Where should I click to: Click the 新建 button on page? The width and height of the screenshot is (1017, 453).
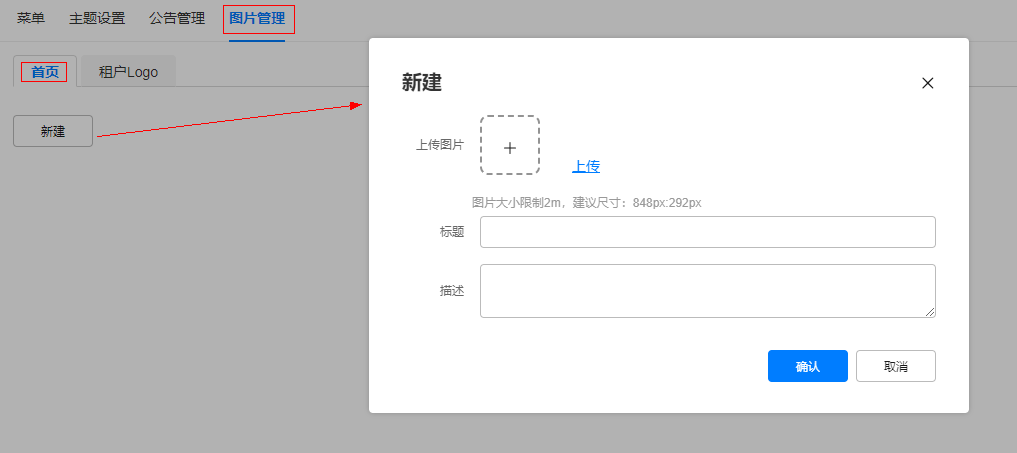click(53, 131)
